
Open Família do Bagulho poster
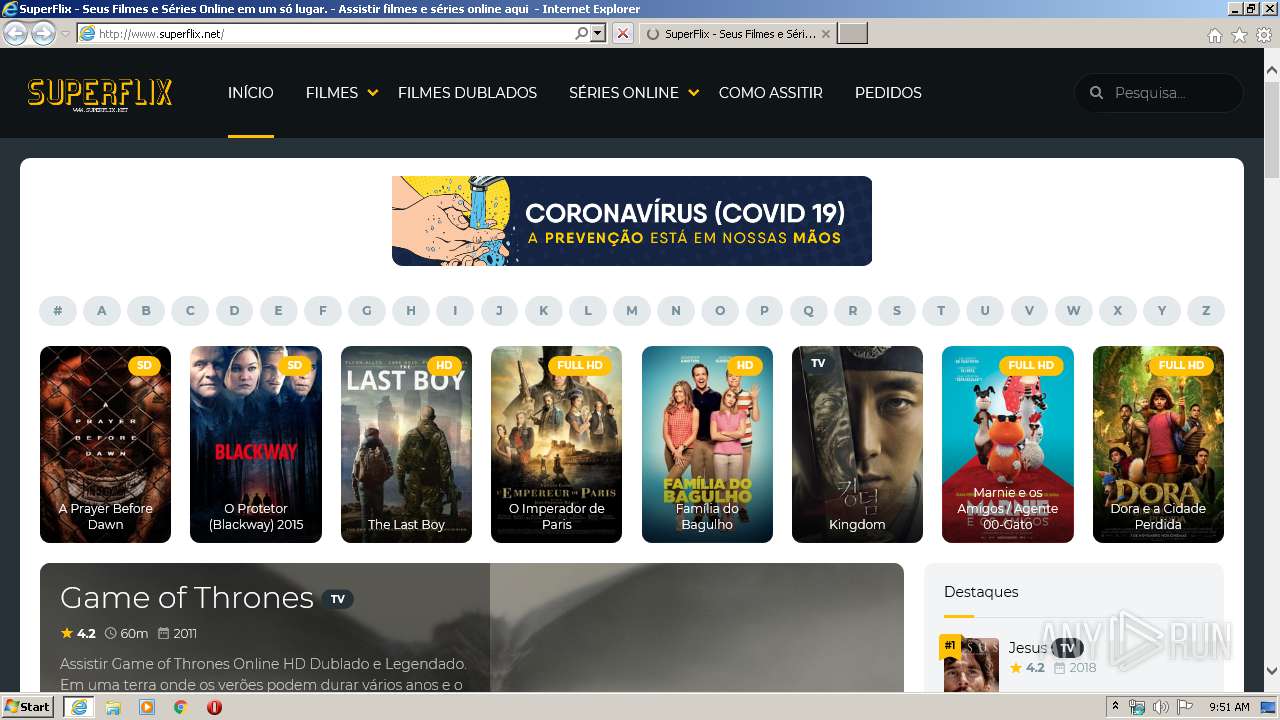[707, 444]
